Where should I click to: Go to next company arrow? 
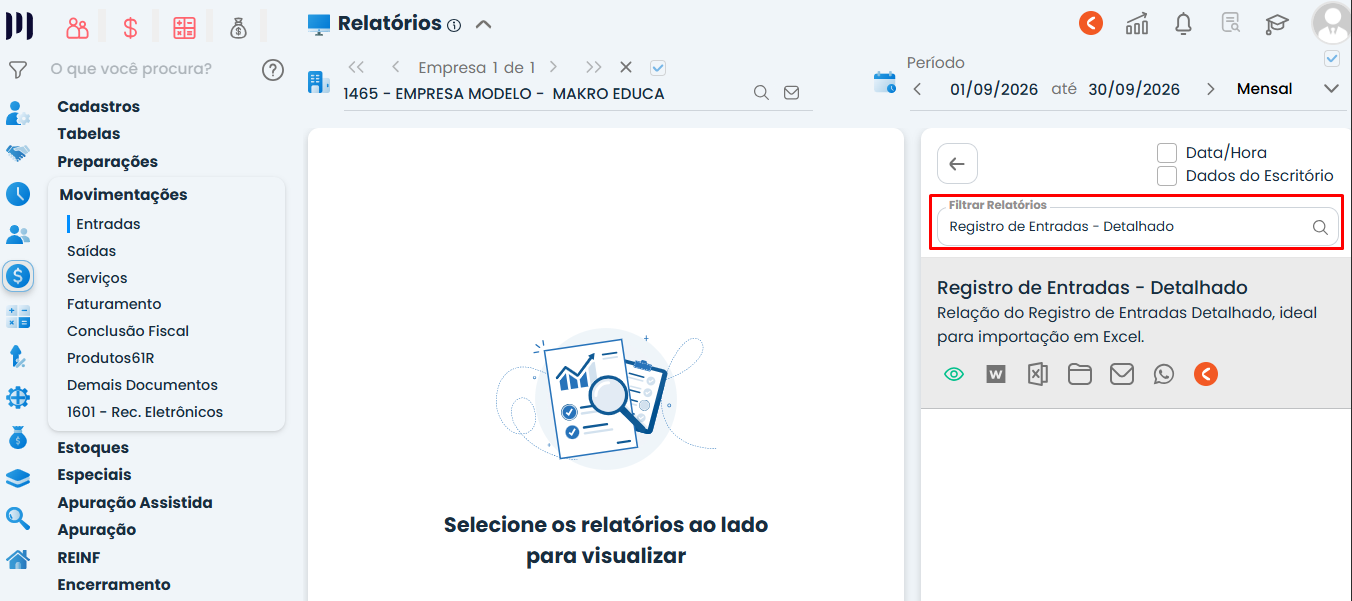click(x=553, y=67)
